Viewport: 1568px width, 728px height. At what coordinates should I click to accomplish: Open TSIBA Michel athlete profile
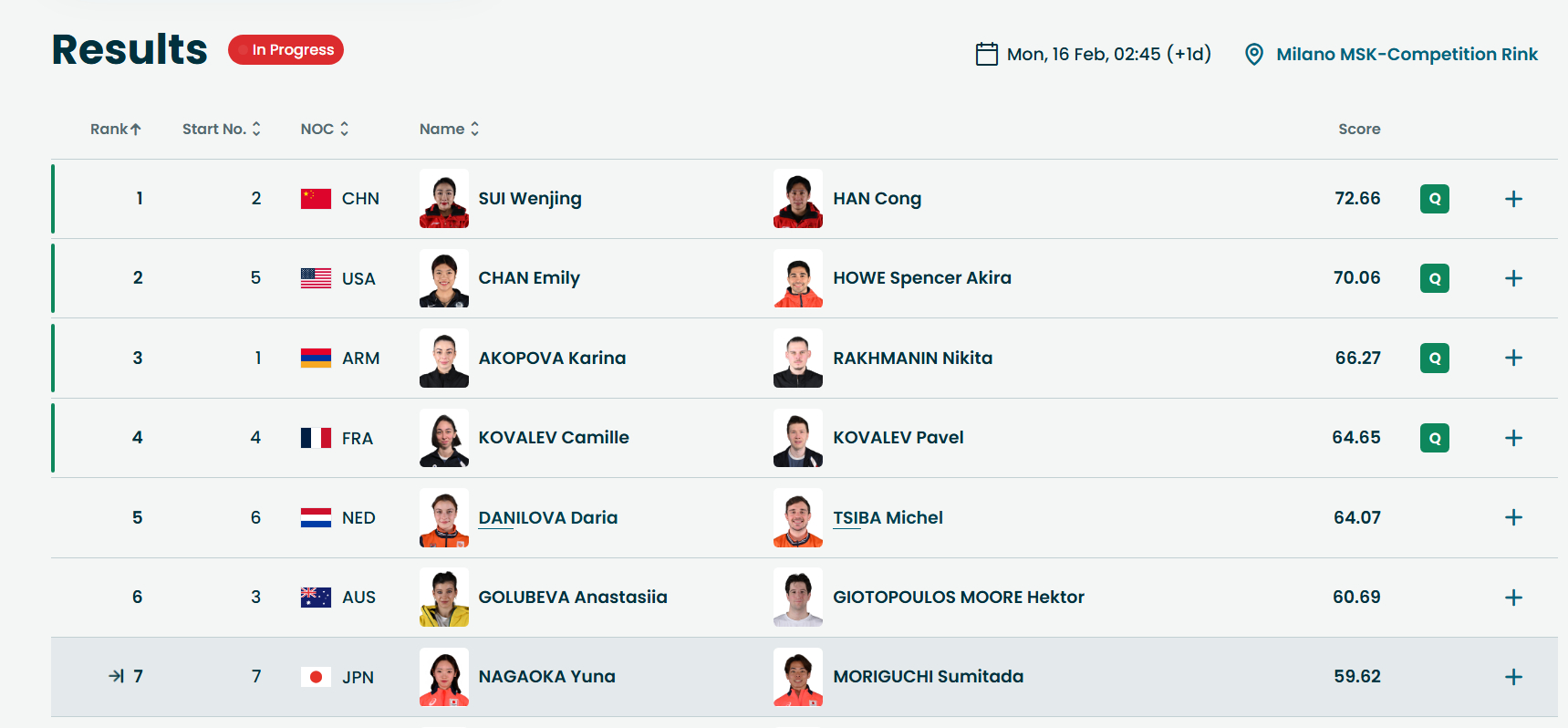888,517
